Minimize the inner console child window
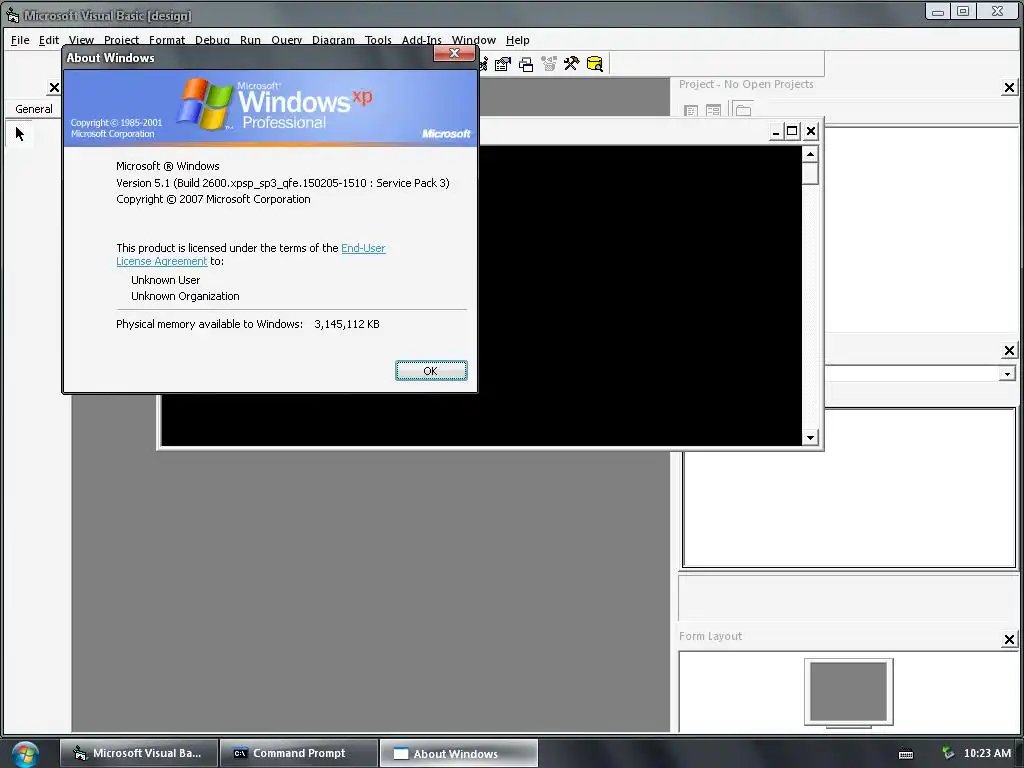Viewport: 1024px width, 768px height. [x=775, y=131]
